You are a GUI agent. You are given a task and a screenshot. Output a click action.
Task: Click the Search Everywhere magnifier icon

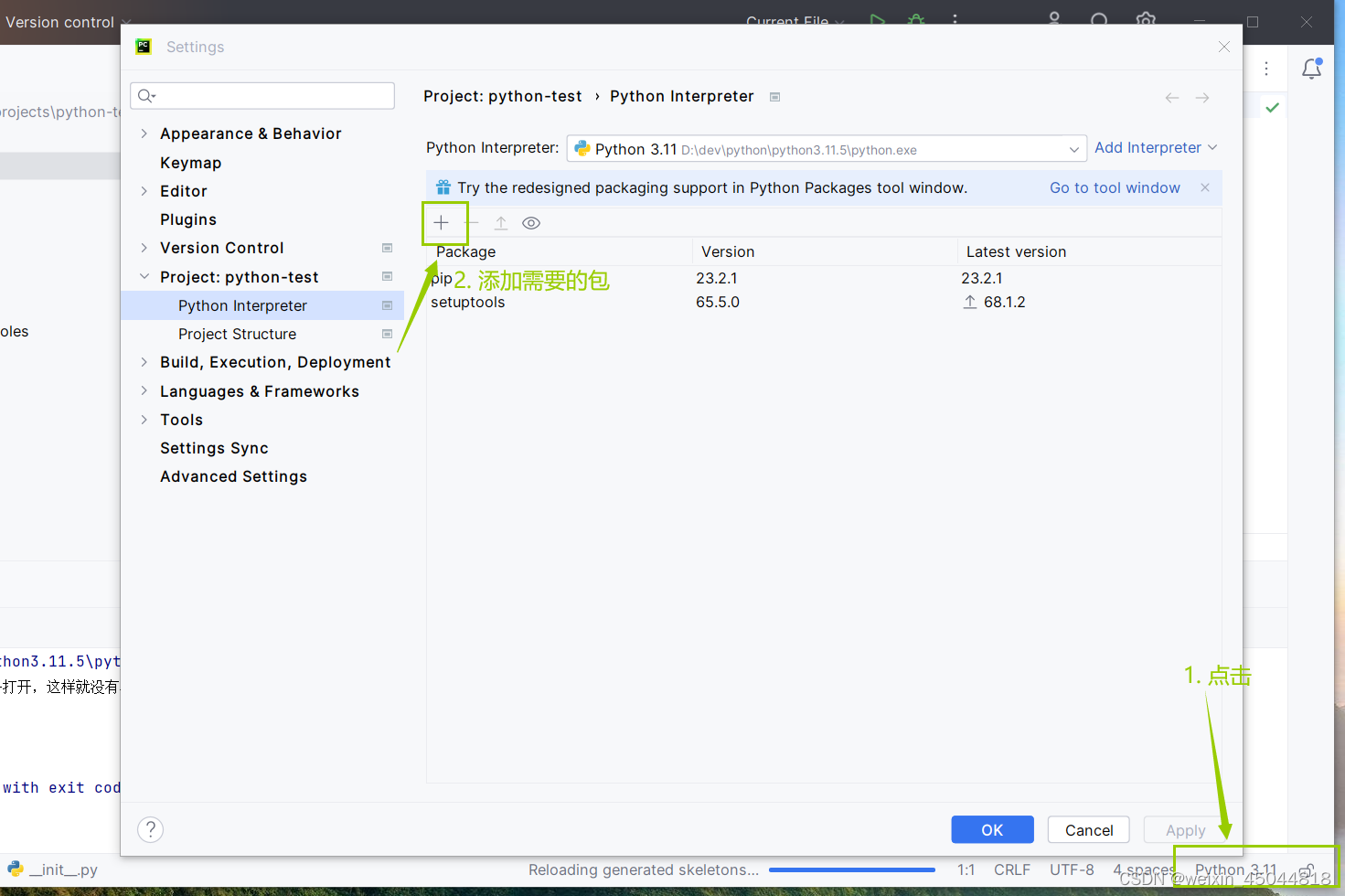[x=1100, y=19]
